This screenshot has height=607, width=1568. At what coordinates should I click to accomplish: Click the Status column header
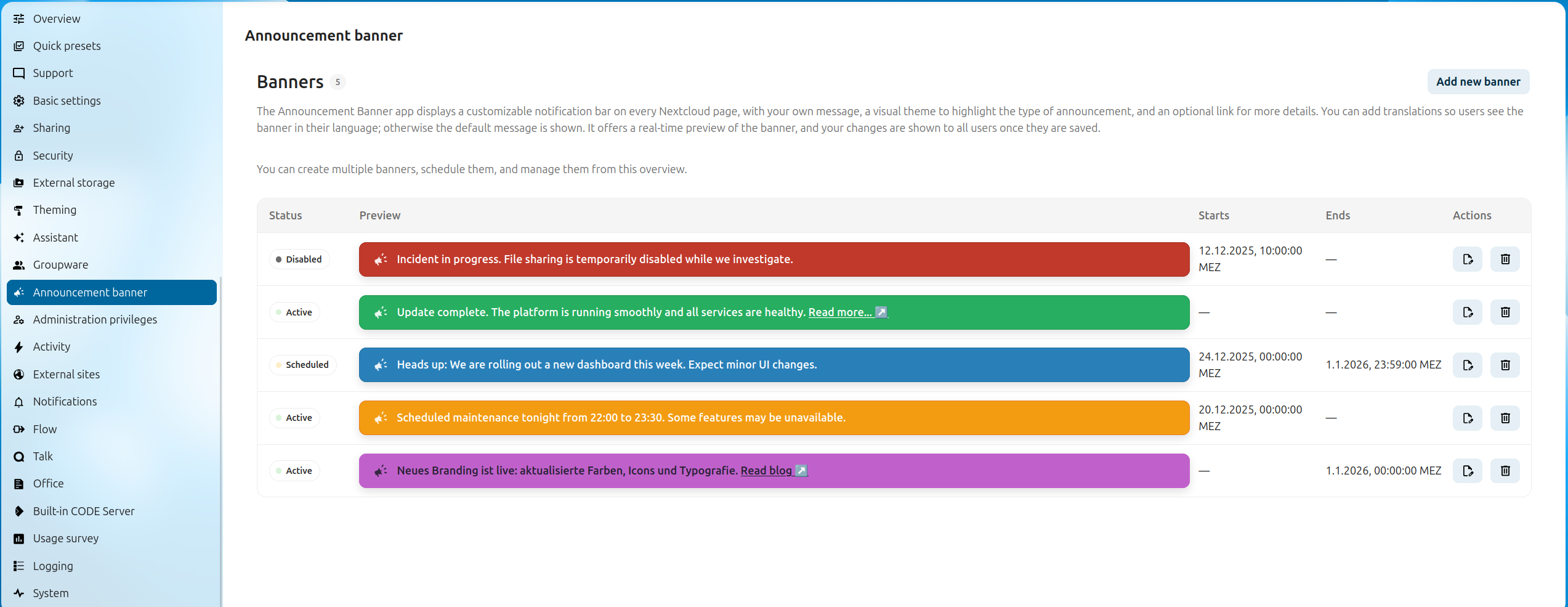point(286,215)
